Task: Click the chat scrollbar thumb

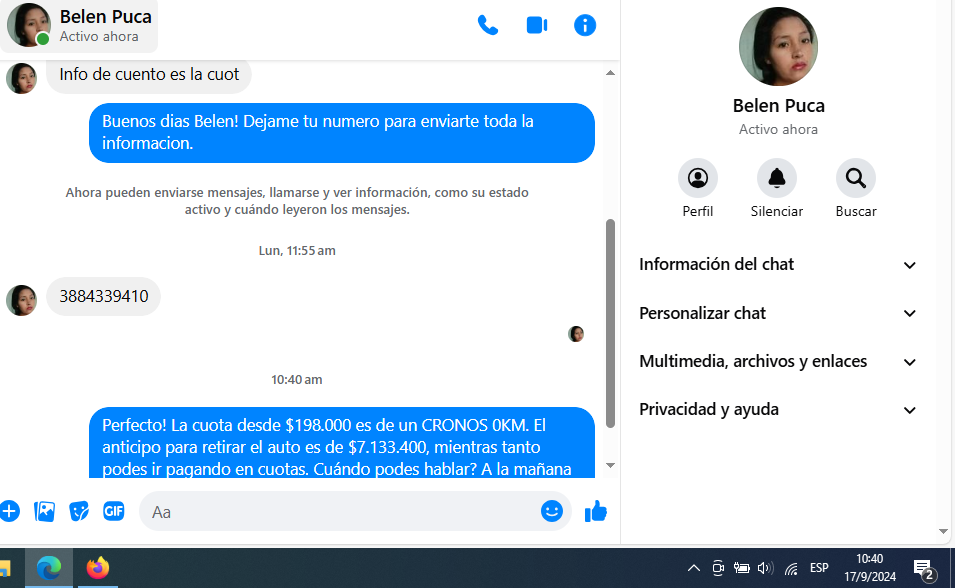Action: pos(610,324)
